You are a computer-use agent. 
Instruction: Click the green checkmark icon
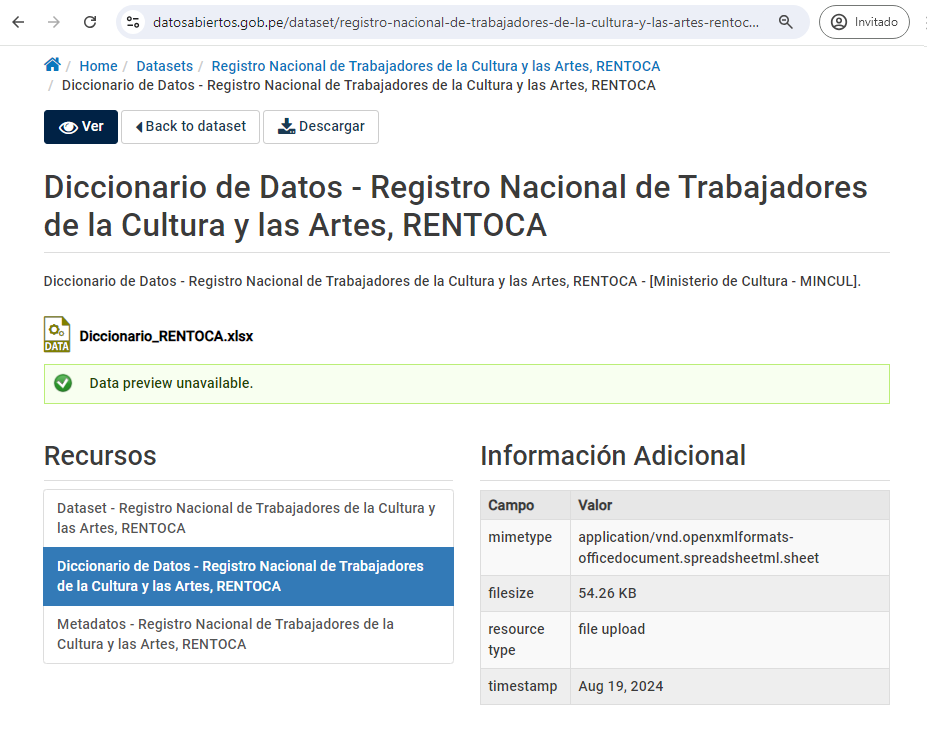[63, 383]
